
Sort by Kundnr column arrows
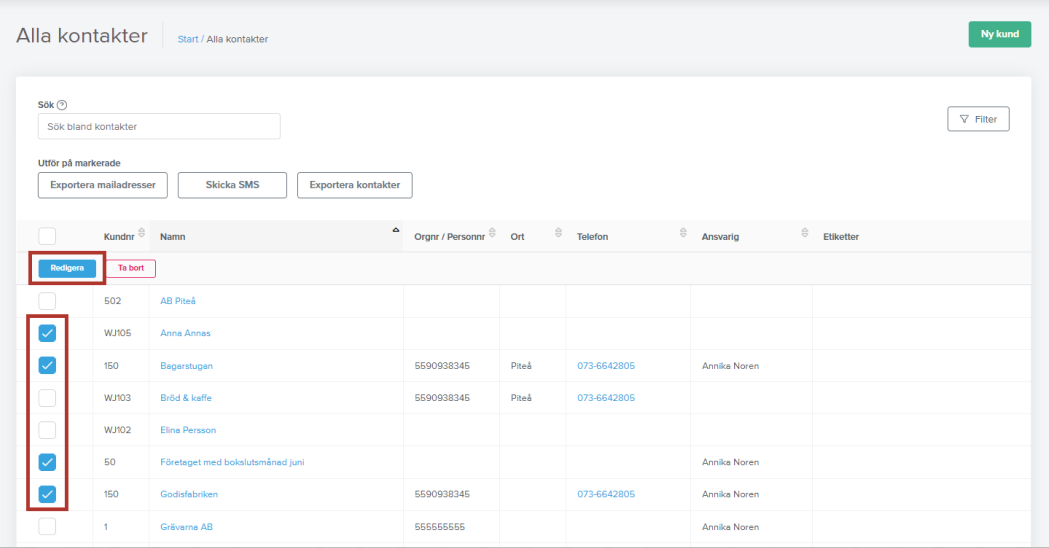(141, 234)
